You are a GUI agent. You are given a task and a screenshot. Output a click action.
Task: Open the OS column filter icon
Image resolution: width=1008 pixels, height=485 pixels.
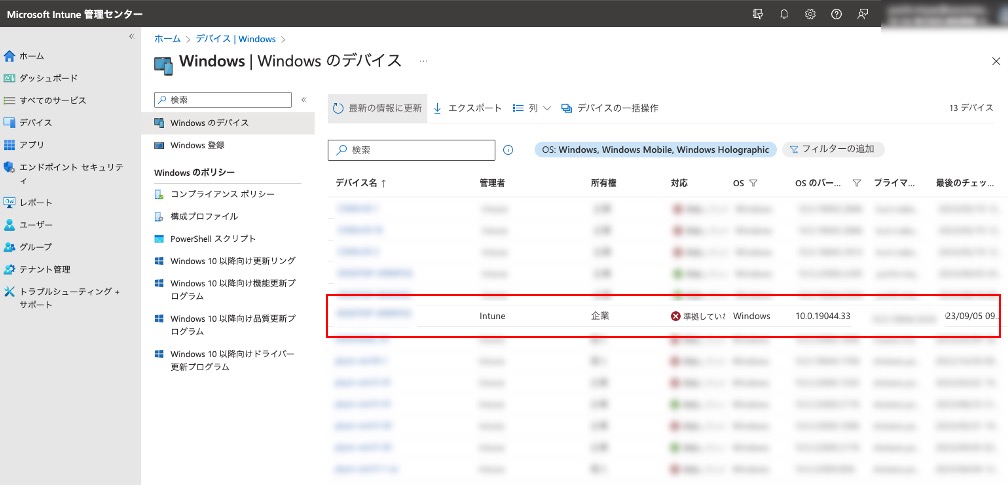753,183
